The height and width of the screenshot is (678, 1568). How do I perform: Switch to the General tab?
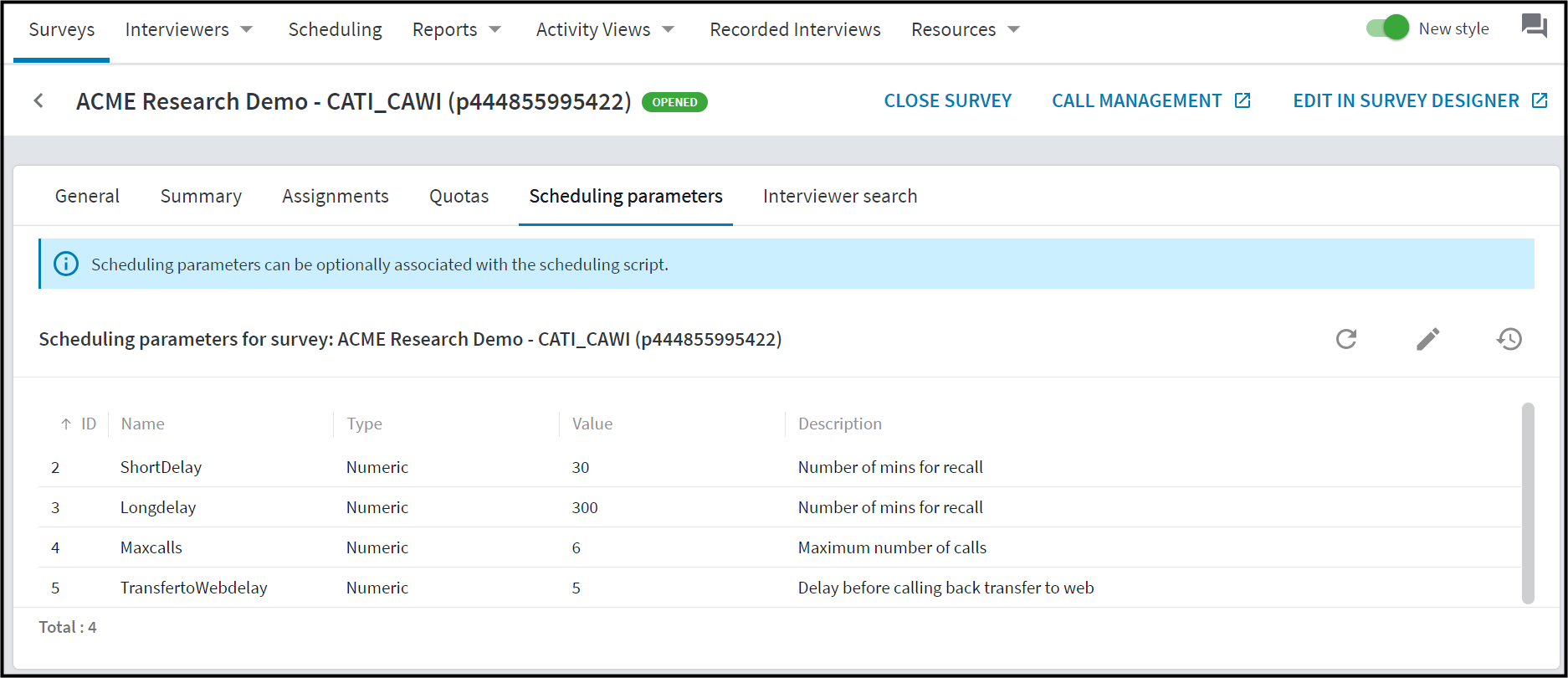[87, 196]
